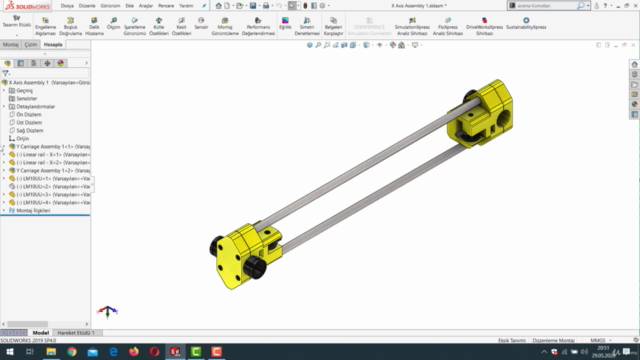Open SustainabilityXpress tool
640x360 pixels.
click(x=526, y=24)
